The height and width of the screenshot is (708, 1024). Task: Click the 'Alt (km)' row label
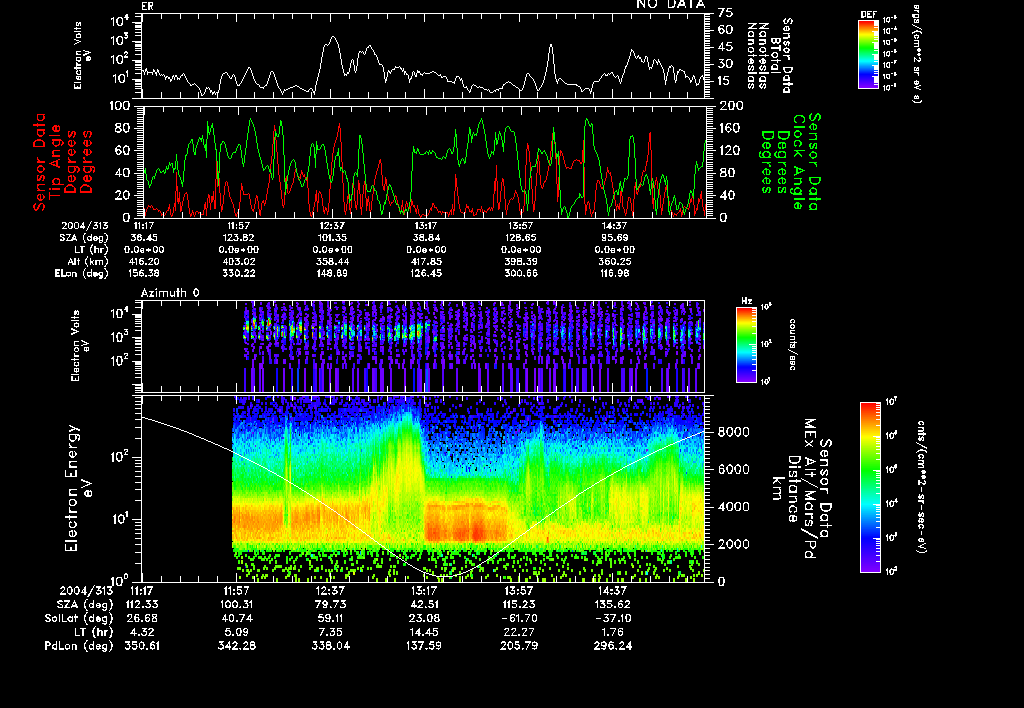[88, 262]
